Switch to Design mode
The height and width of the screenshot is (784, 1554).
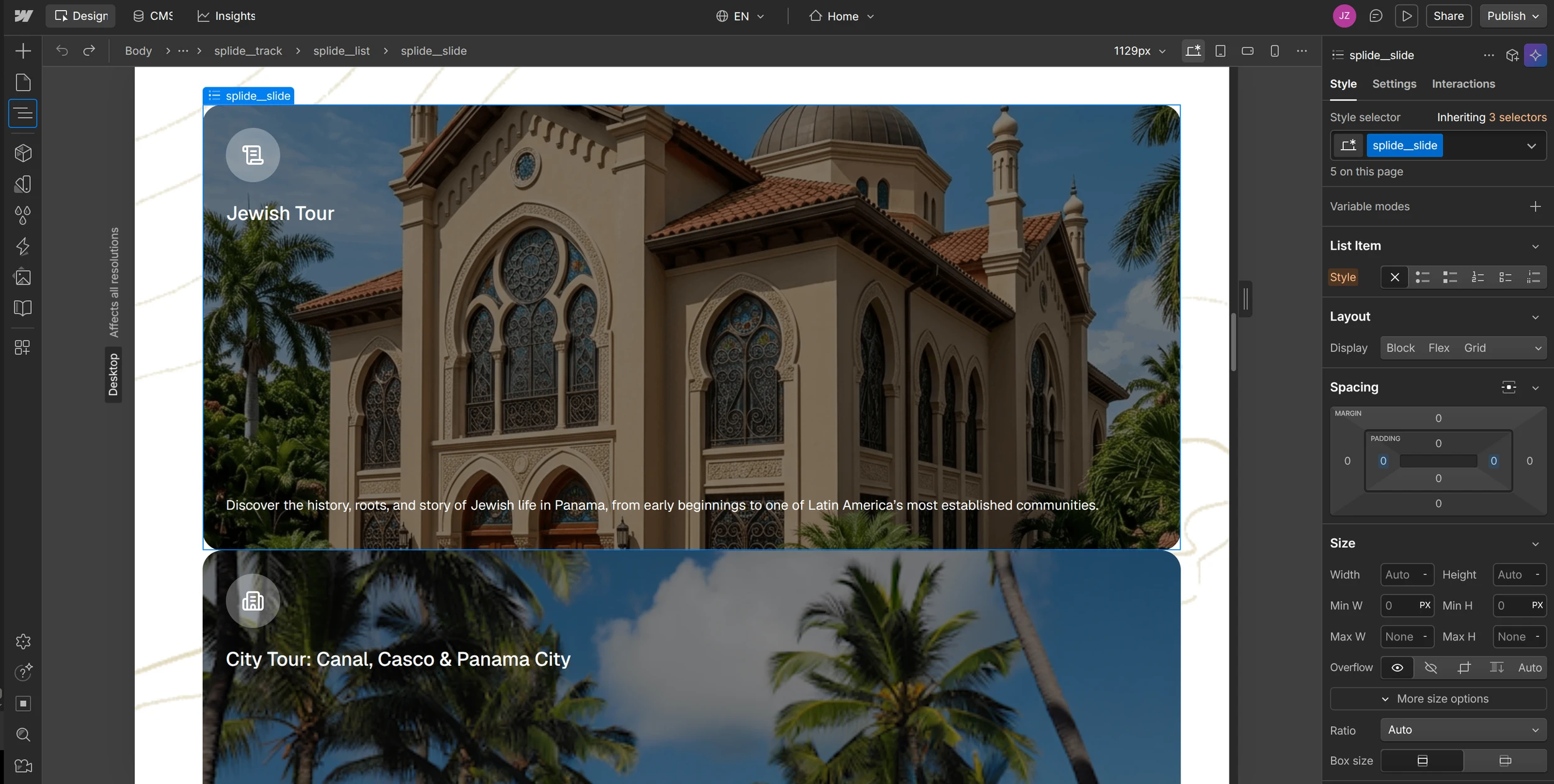coord(81,16)
